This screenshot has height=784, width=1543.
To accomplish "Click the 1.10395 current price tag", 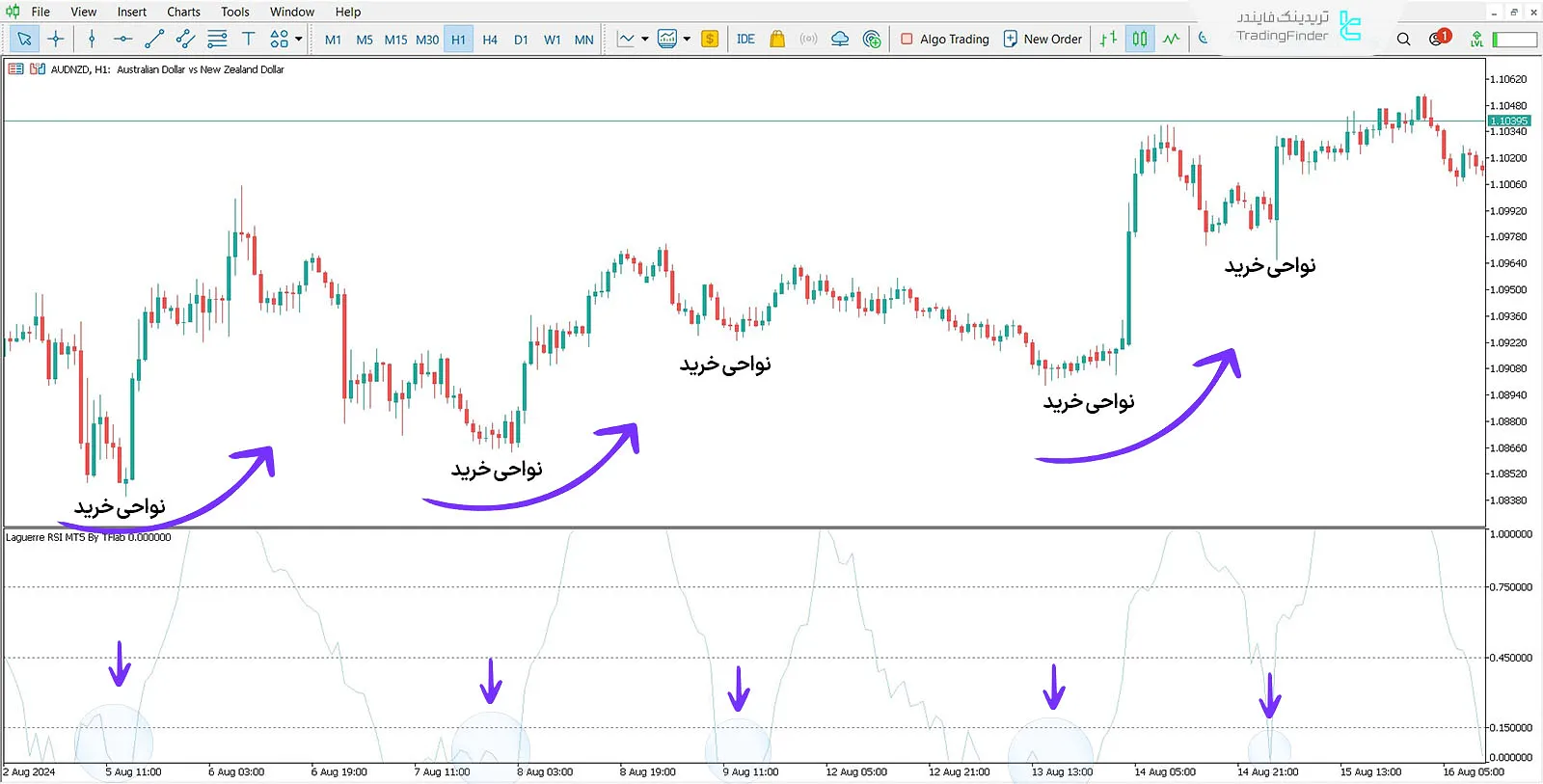I will [1509, 121].
